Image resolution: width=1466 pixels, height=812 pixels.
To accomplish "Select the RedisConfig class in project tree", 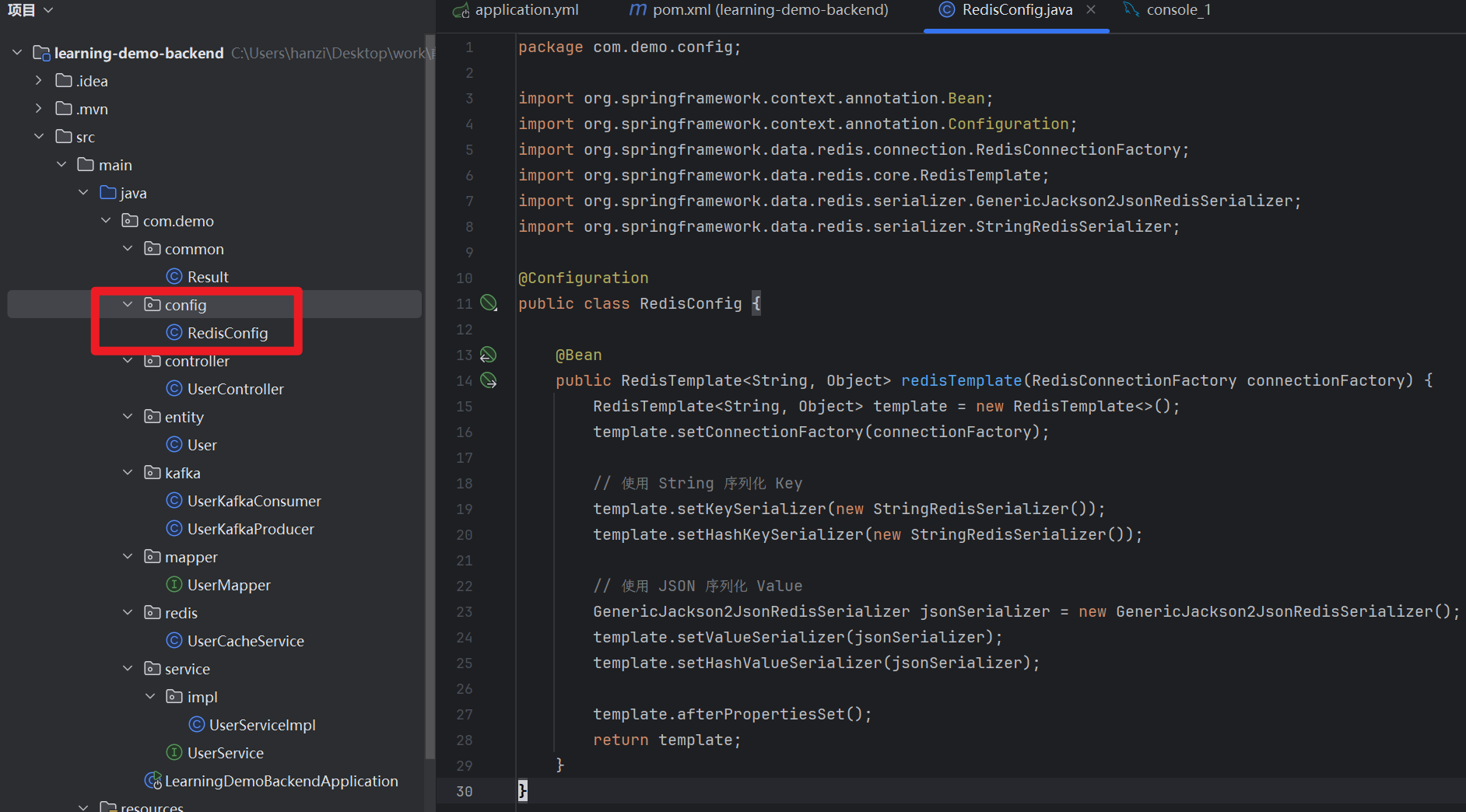I will click(227, 333).
